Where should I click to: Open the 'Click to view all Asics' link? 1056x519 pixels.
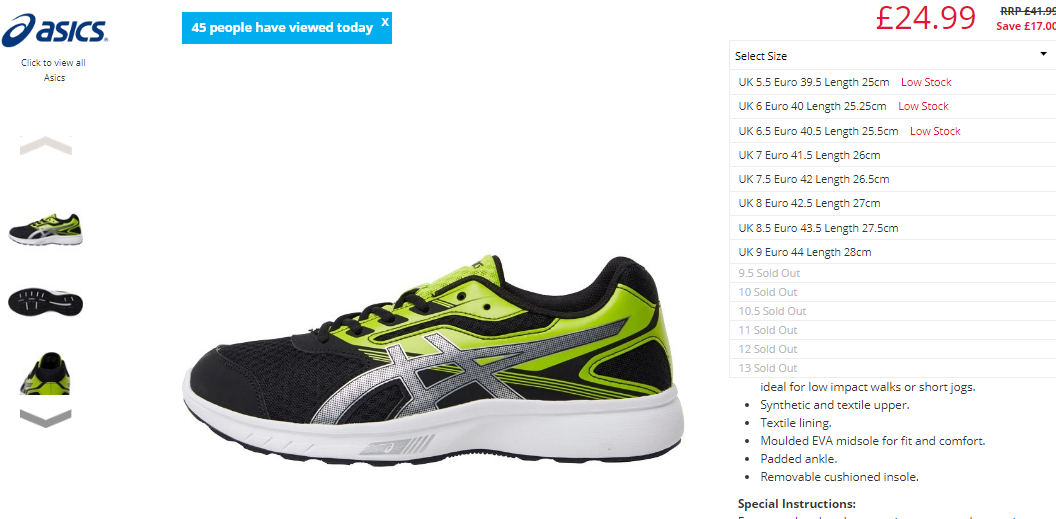tap(53, 70)
